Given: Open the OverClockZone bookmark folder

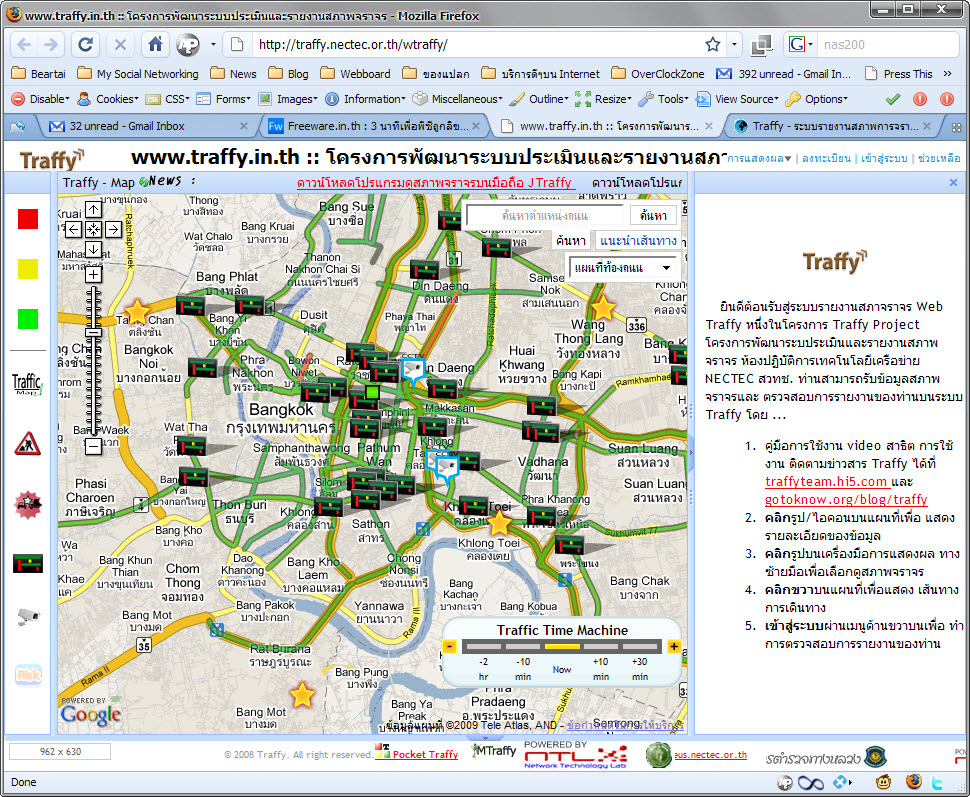Looking at the screenshot, I should (658, 74).
